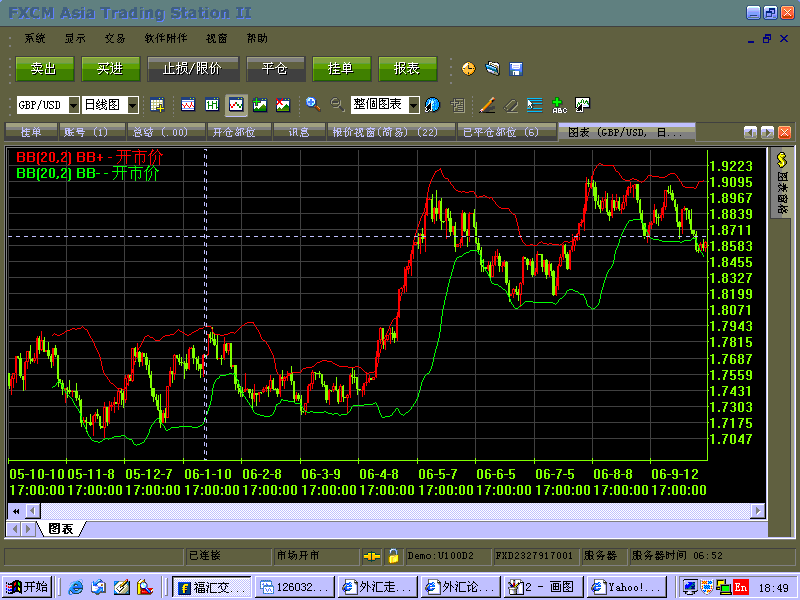This screenshot has height=600, width=800.
Task: Click the zoom out magnifier icon
Action: [x=337, y=104]
